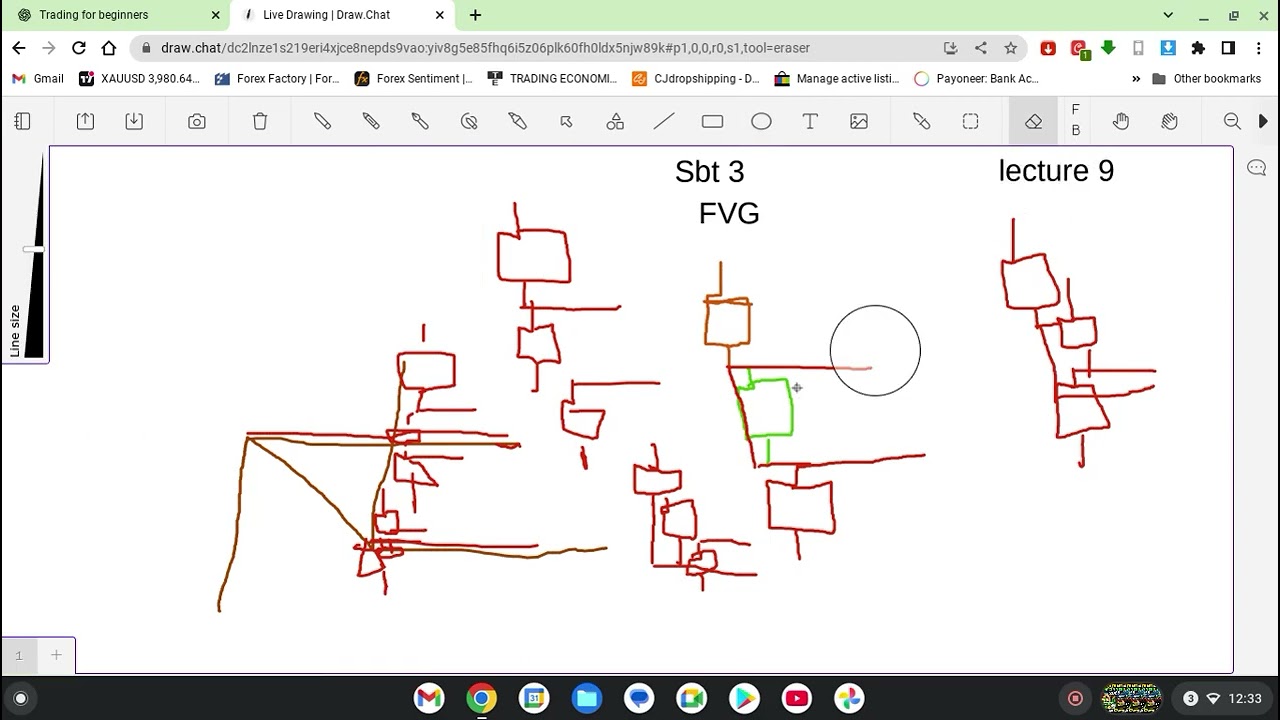1280x720 pixels.
Task: Select the text tool
Action: [810, 121]
